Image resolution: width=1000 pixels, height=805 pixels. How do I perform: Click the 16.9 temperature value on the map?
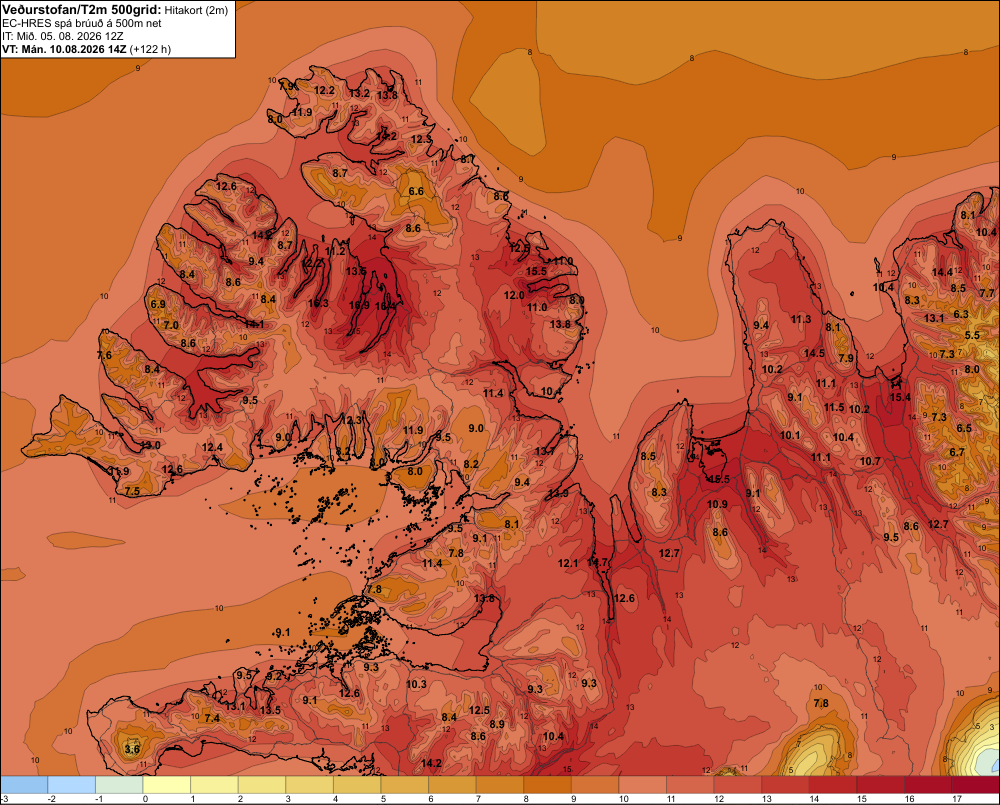pyautogui.click(x=359, y=306)
